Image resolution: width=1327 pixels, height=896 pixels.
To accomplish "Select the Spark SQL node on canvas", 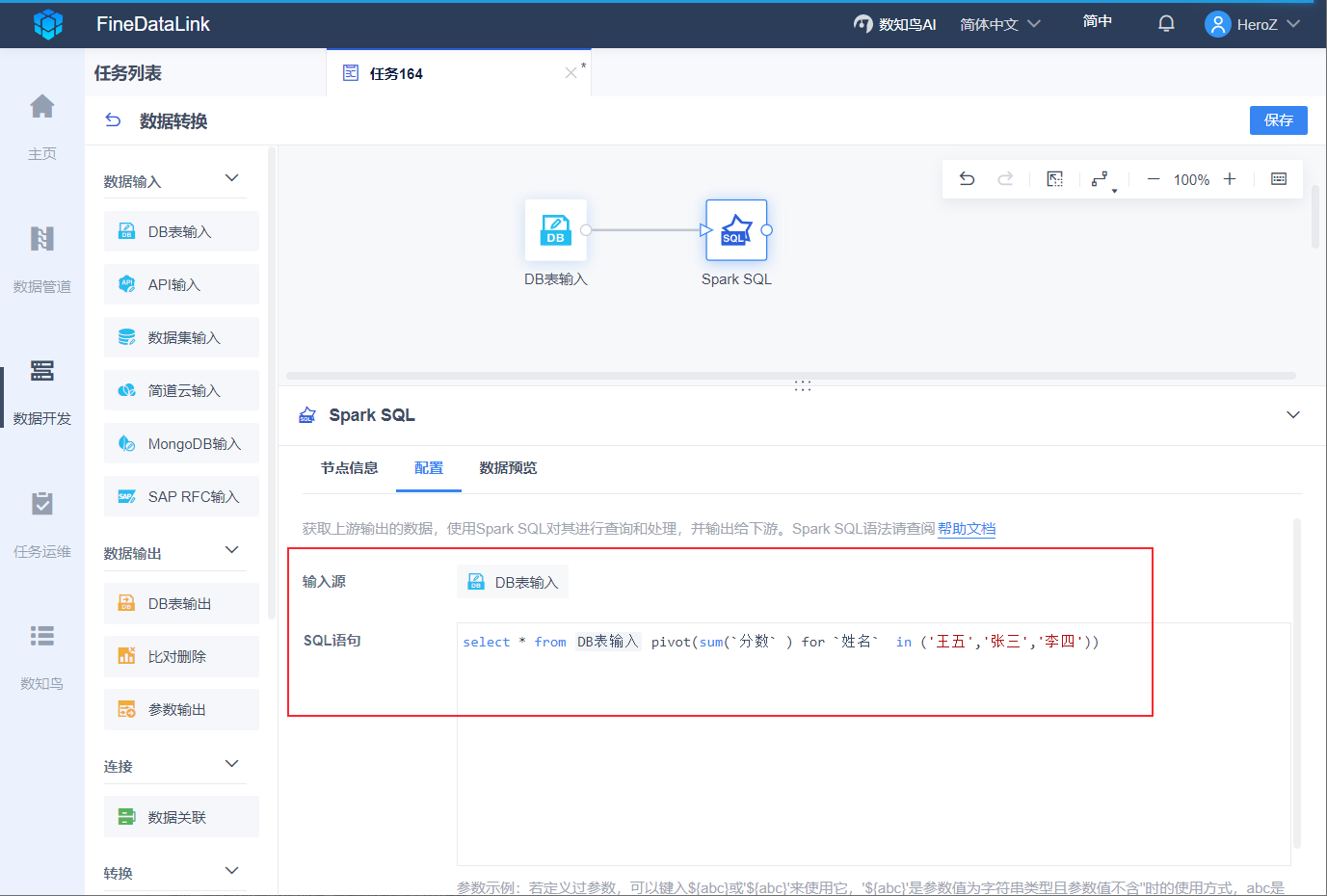I will click(x=736, y=230).
